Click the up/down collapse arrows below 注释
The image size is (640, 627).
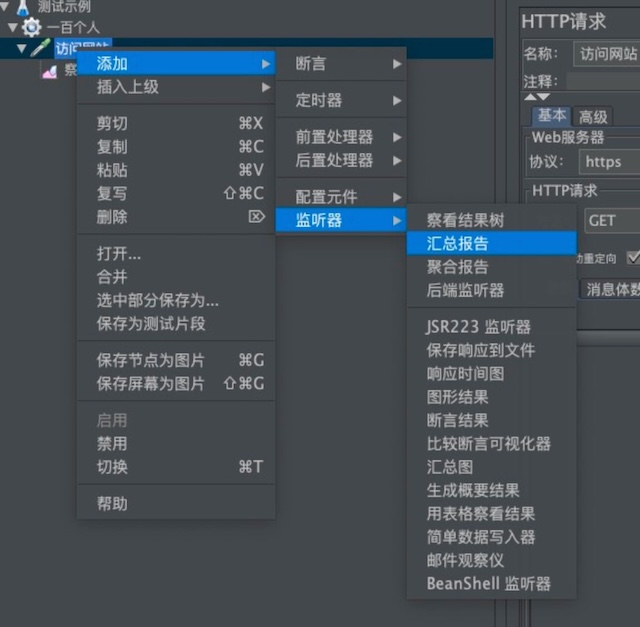(537, 97)
